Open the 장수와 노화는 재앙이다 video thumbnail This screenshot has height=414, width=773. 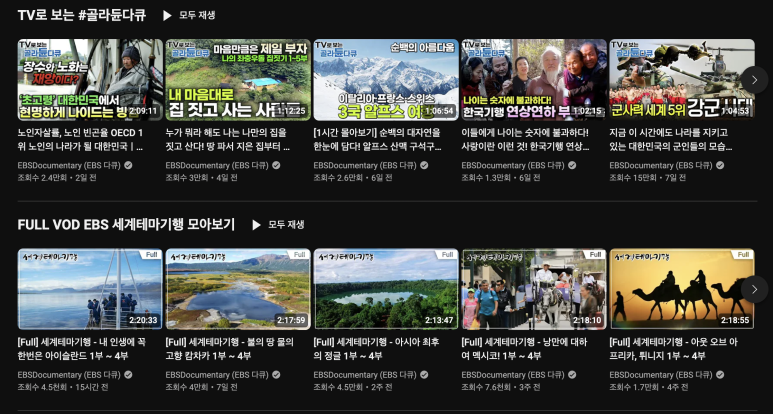pos(90,80)
